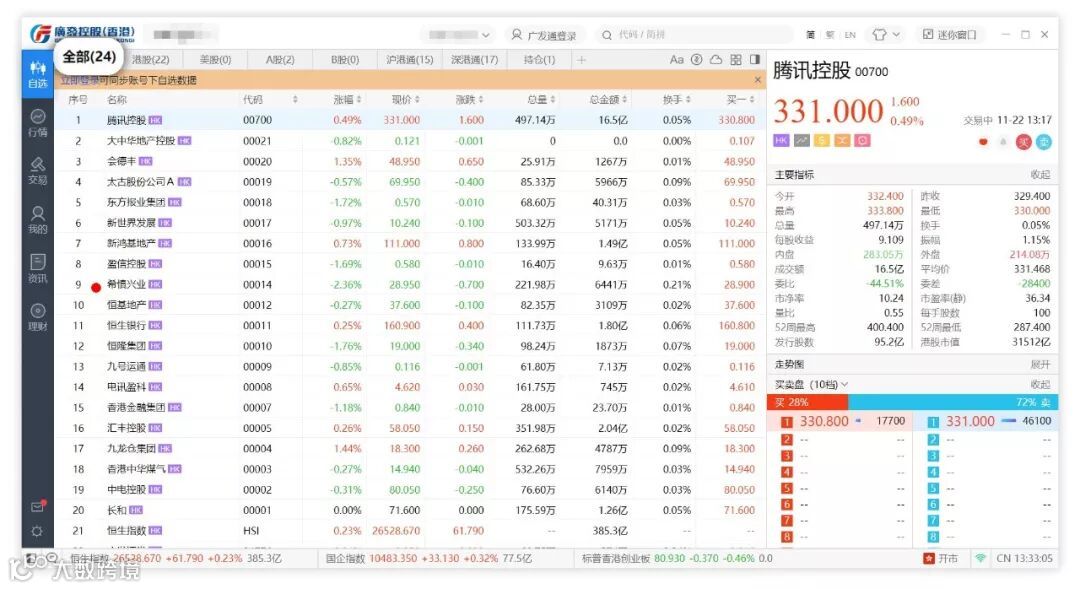The image size is (1080, 589).
Task: Click the orange X badge under the Tencent price
Action: click(x=842, y=141)
